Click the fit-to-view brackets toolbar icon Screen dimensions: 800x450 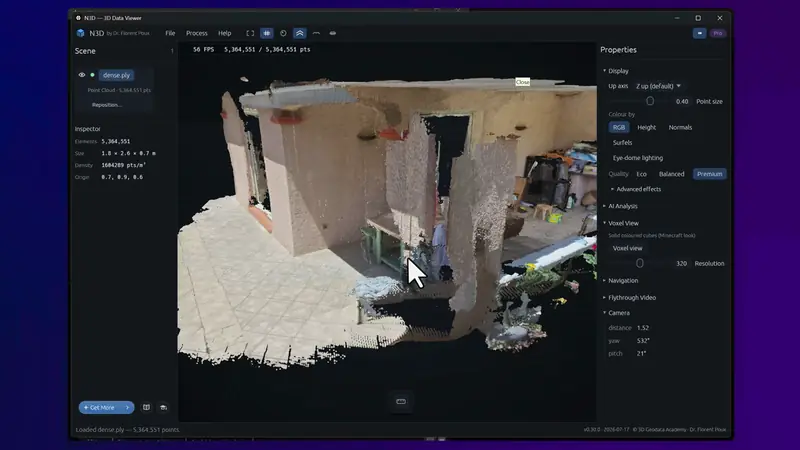pos(250,33)
